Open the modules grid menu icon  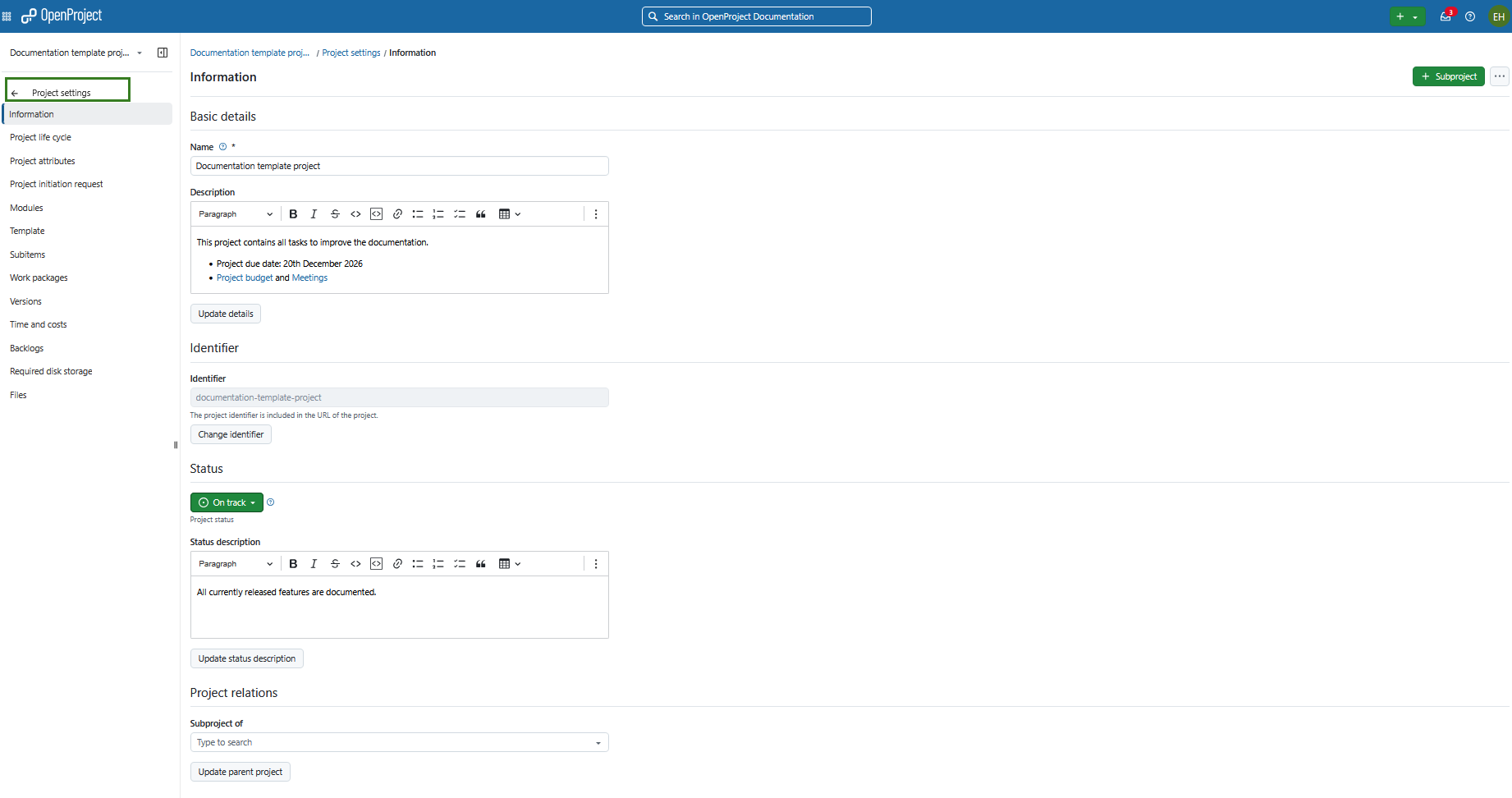tap(7, 16)
